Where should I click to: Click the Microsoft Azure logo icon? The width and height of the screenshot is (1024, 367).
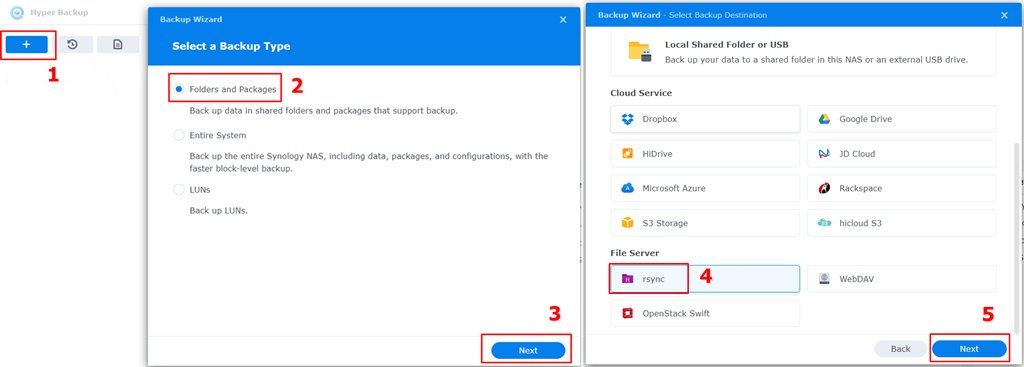click(628, 188)
